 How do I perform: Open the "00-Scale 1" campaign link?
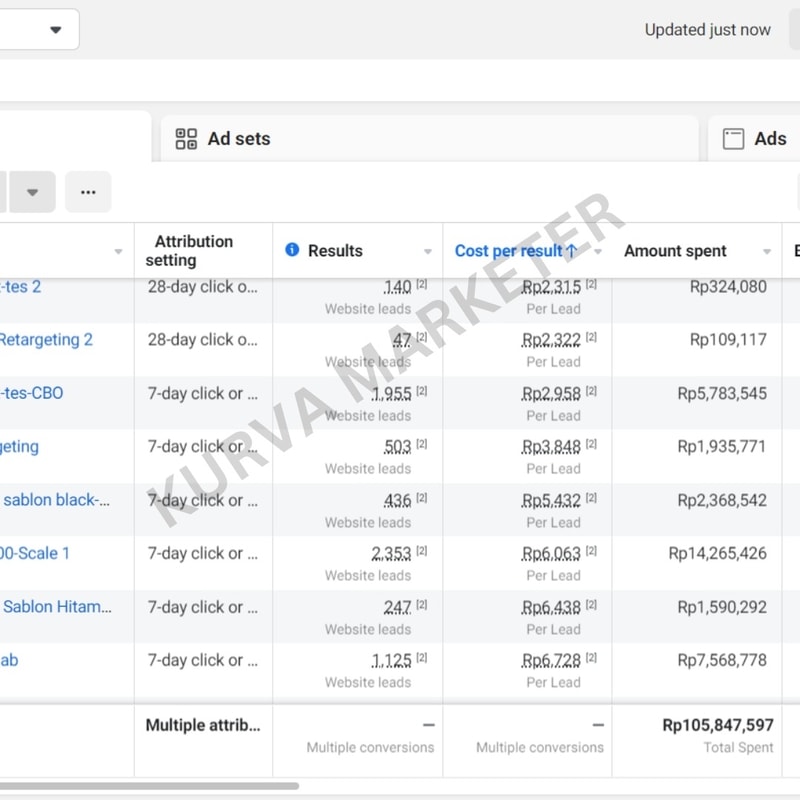click(35, 553)
